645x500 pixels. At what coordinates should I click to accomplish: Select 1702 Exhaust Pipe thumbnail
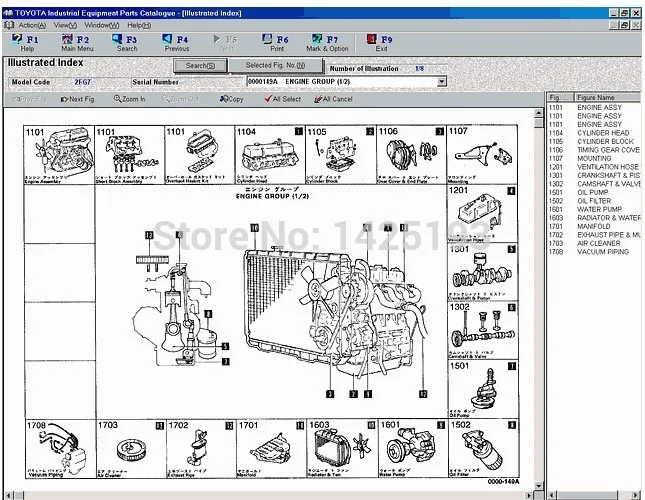click(201, 448)
